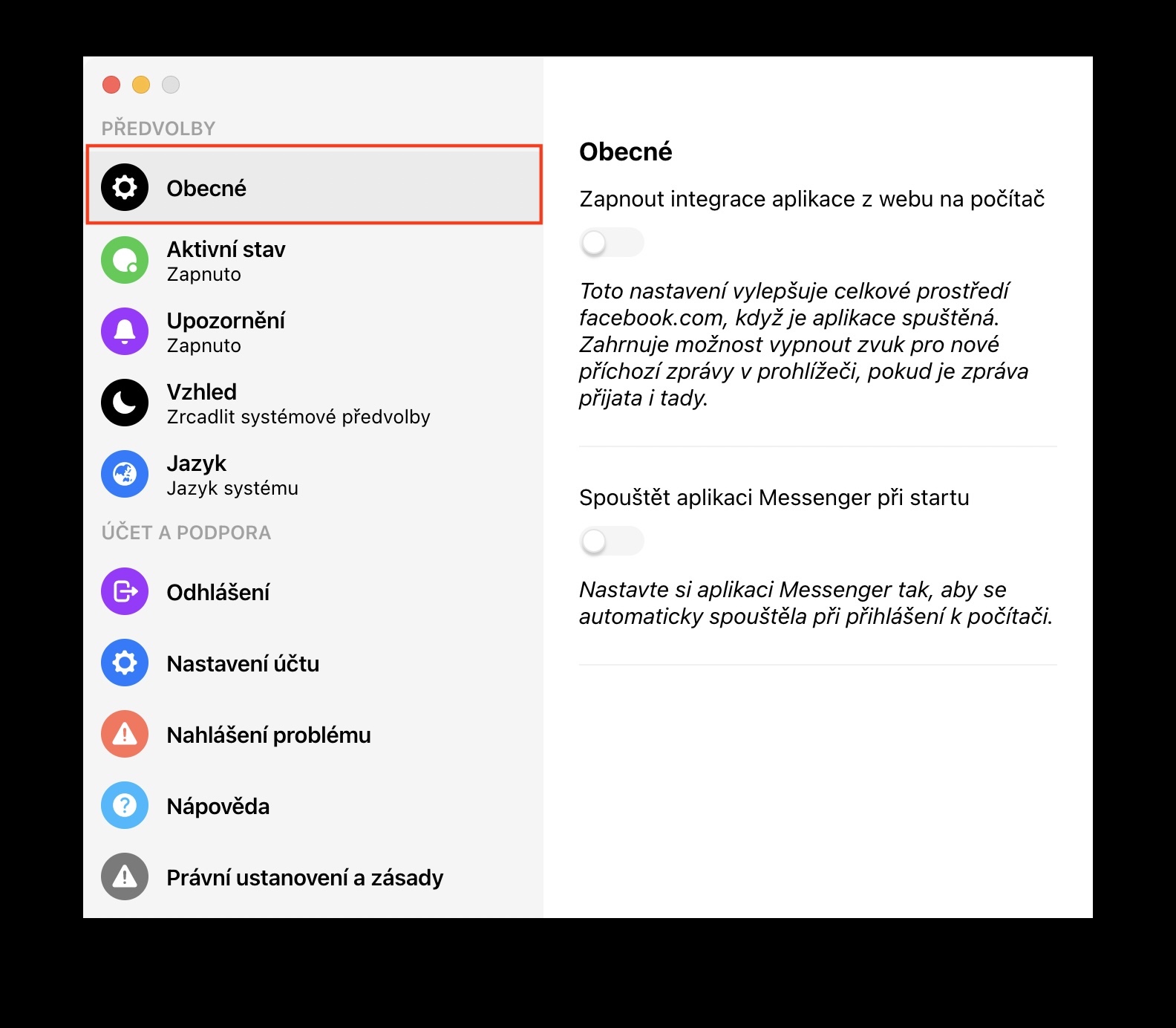This screenshot has height=1028, width=1176.
Task: Toggle web-to-desktop app integration switch
Action: [x=612, y=242]
